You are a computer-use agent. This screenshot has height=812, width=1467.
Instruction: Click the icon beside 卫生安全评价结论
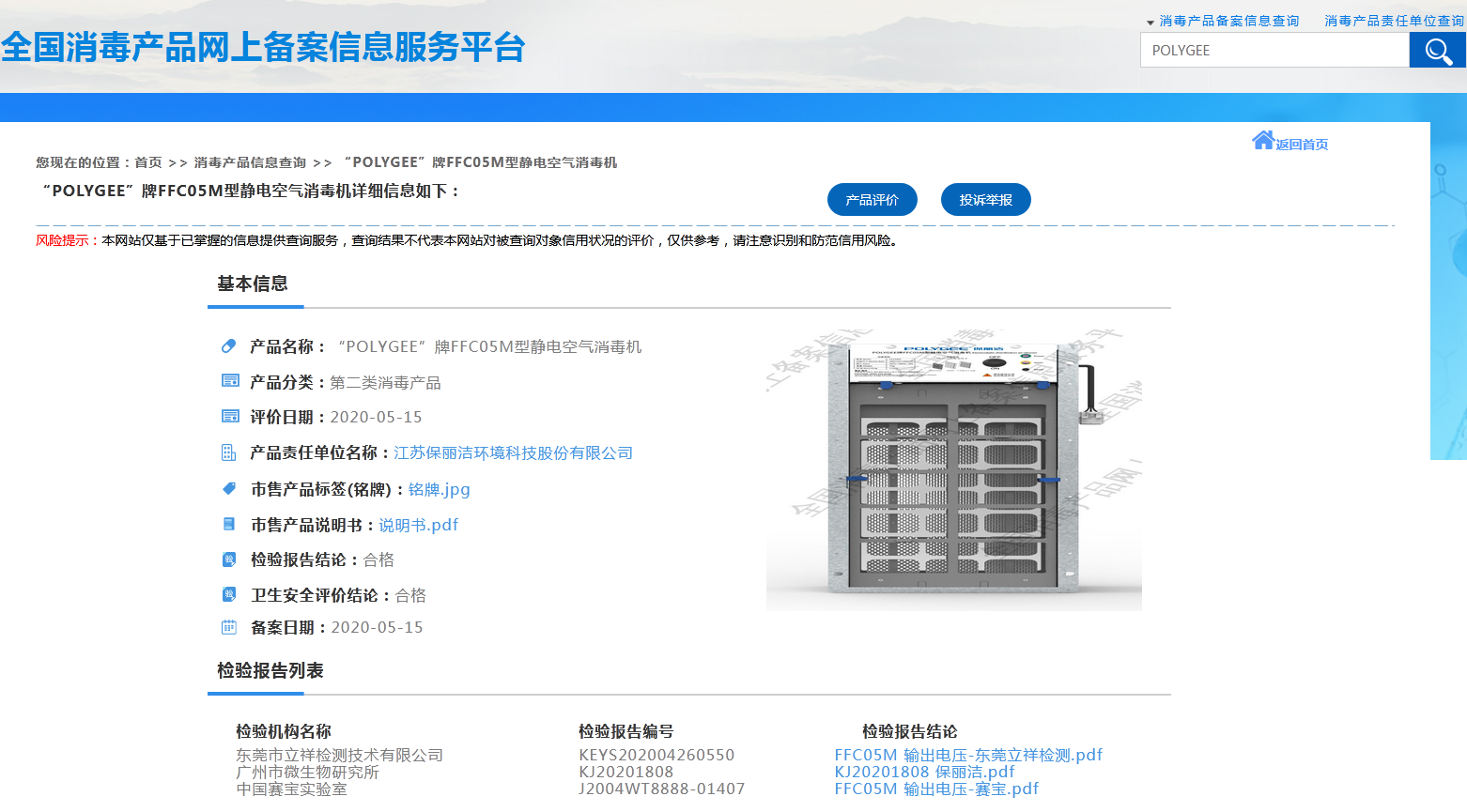[x=228, y=594]
